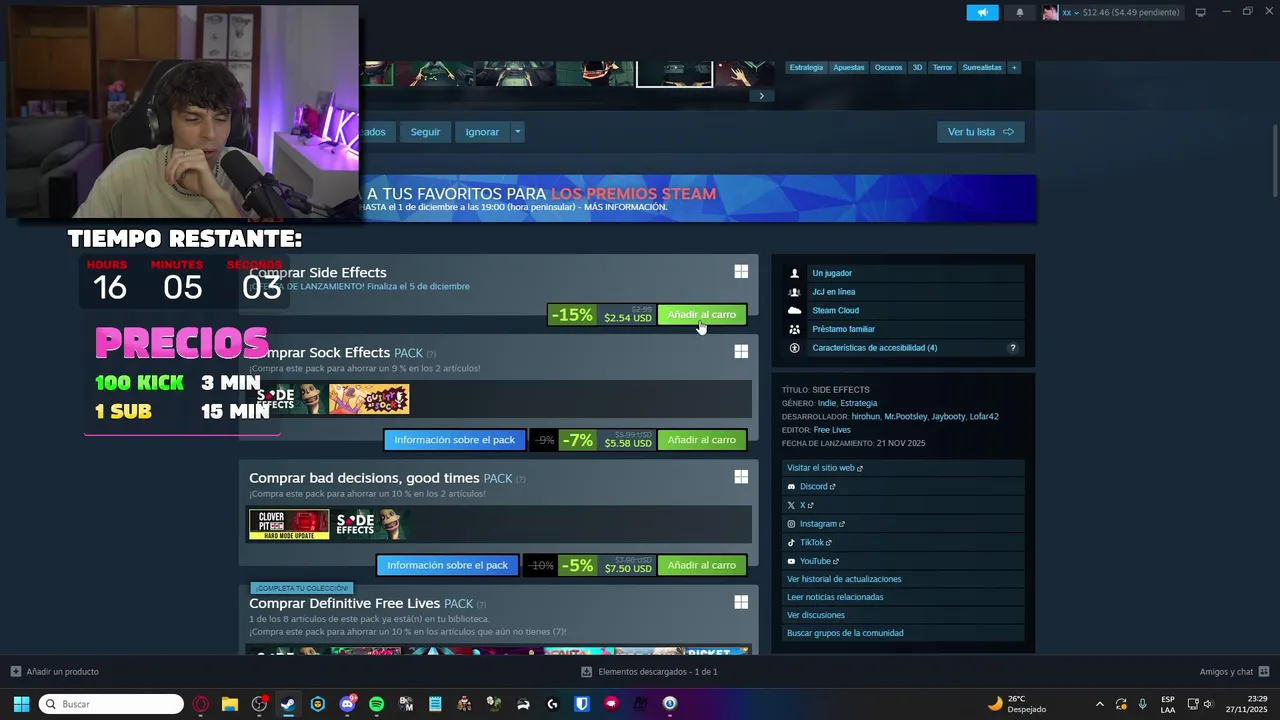Click the Steam page vertical scrollbar

(1274, 160)
